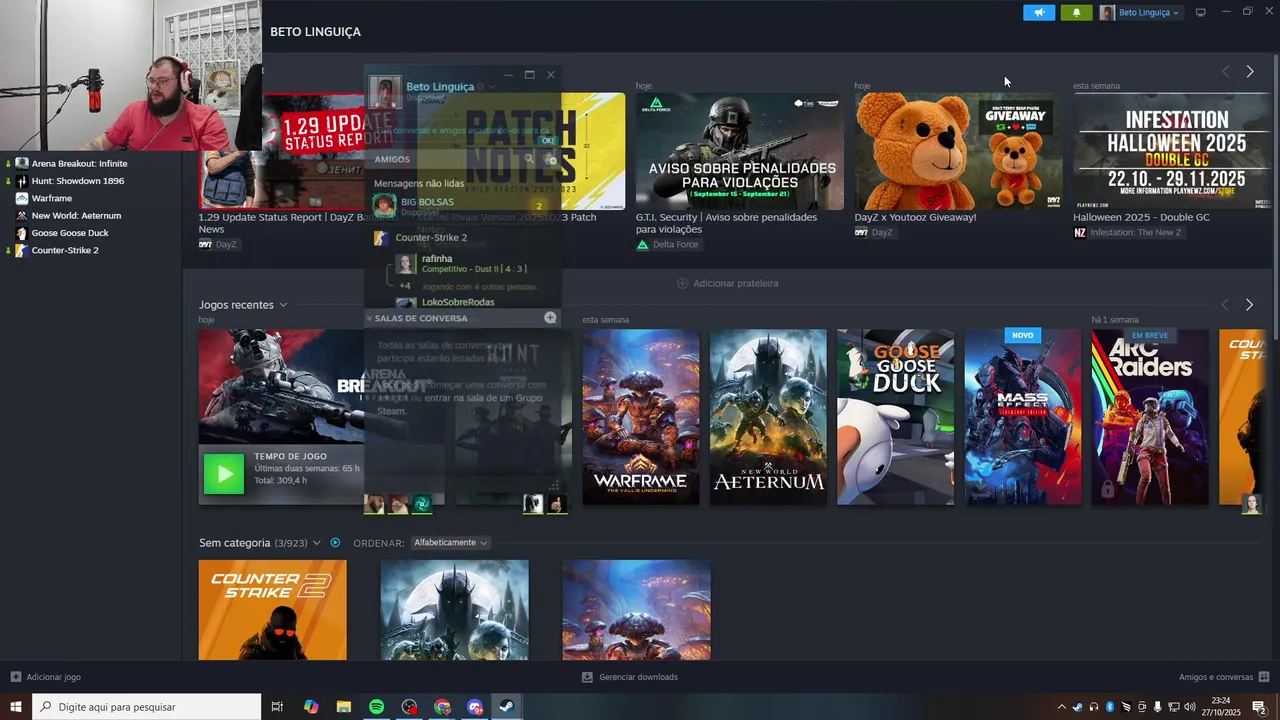Open status dropdown beside Beto Linguiça in friends window

pos(491,87)
